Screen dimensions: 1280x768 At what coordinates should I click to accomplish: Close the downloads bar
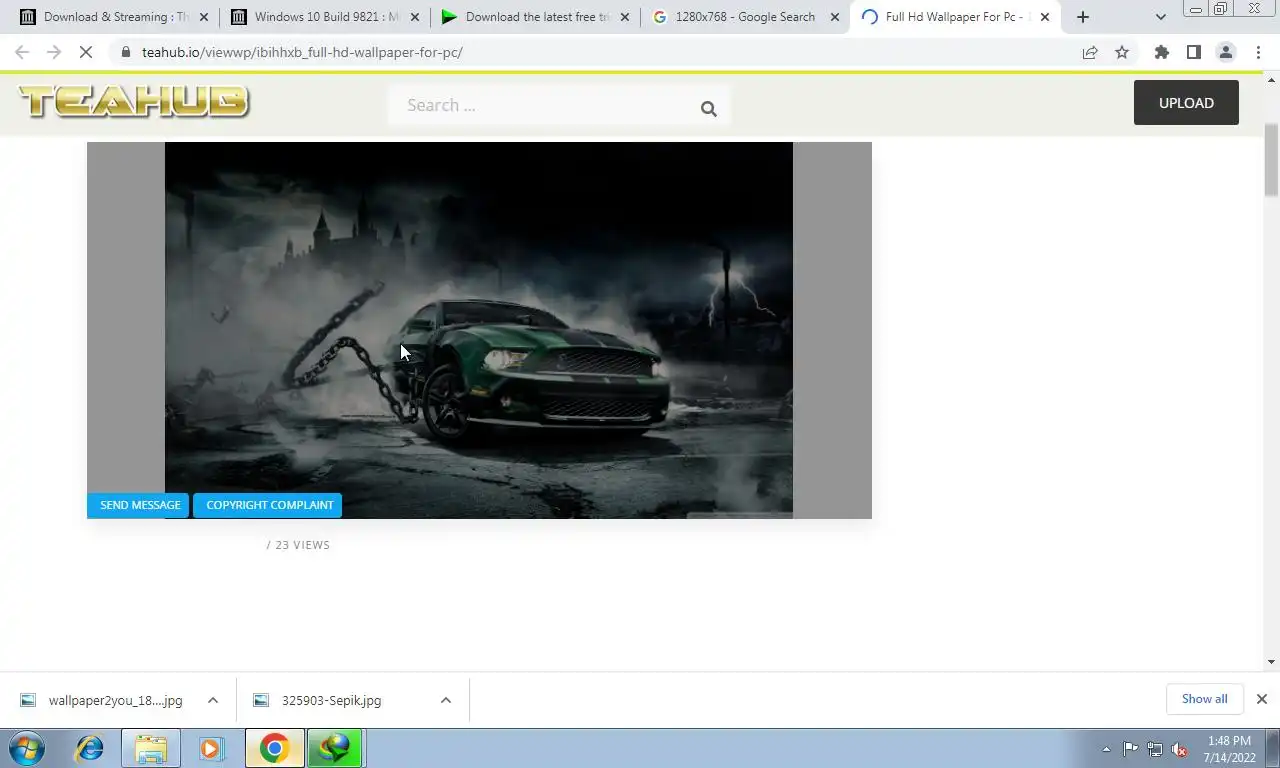1262,699
